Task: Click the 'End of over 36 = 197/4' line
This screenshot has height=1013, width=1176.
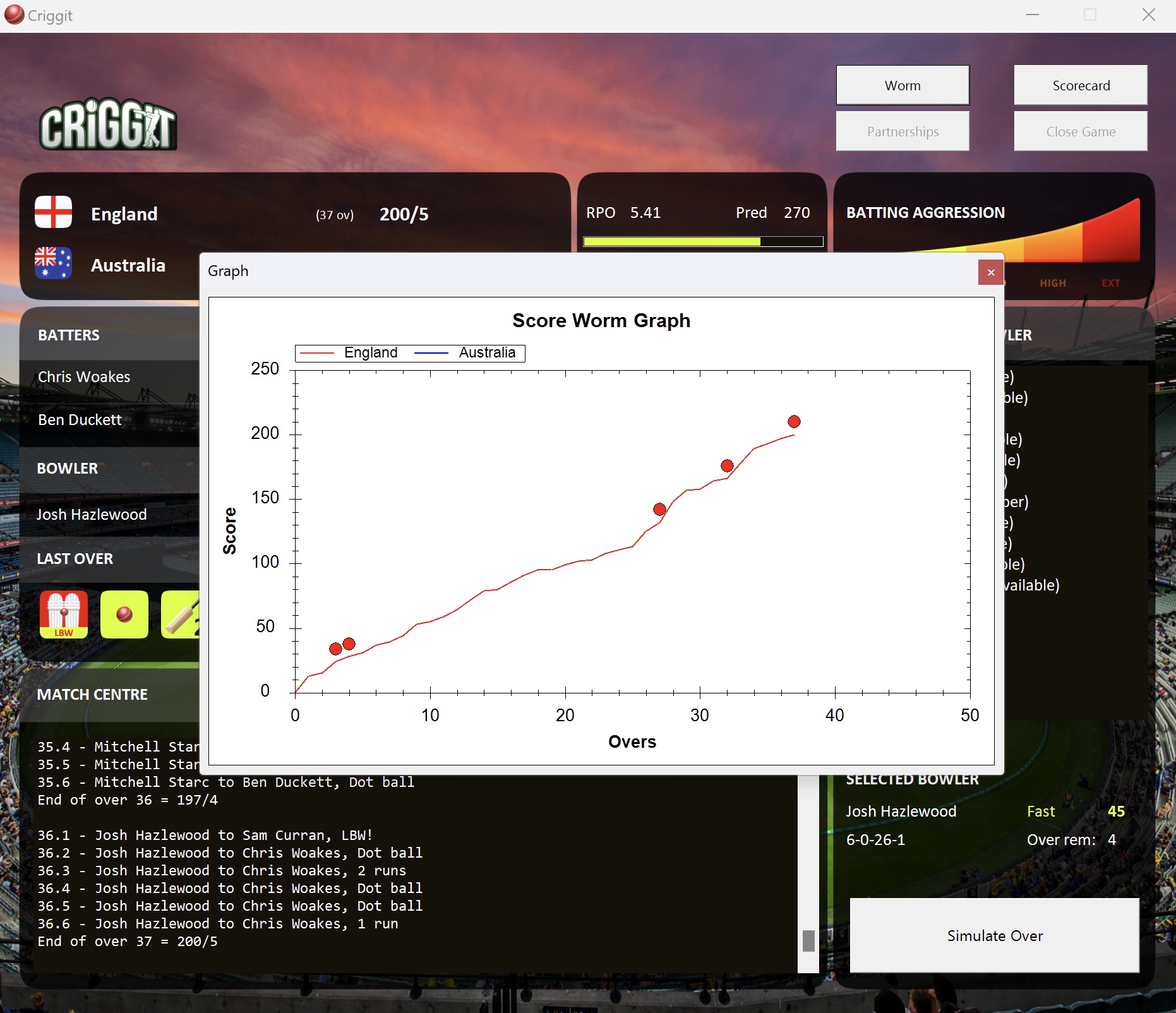Action: point(128,800)
